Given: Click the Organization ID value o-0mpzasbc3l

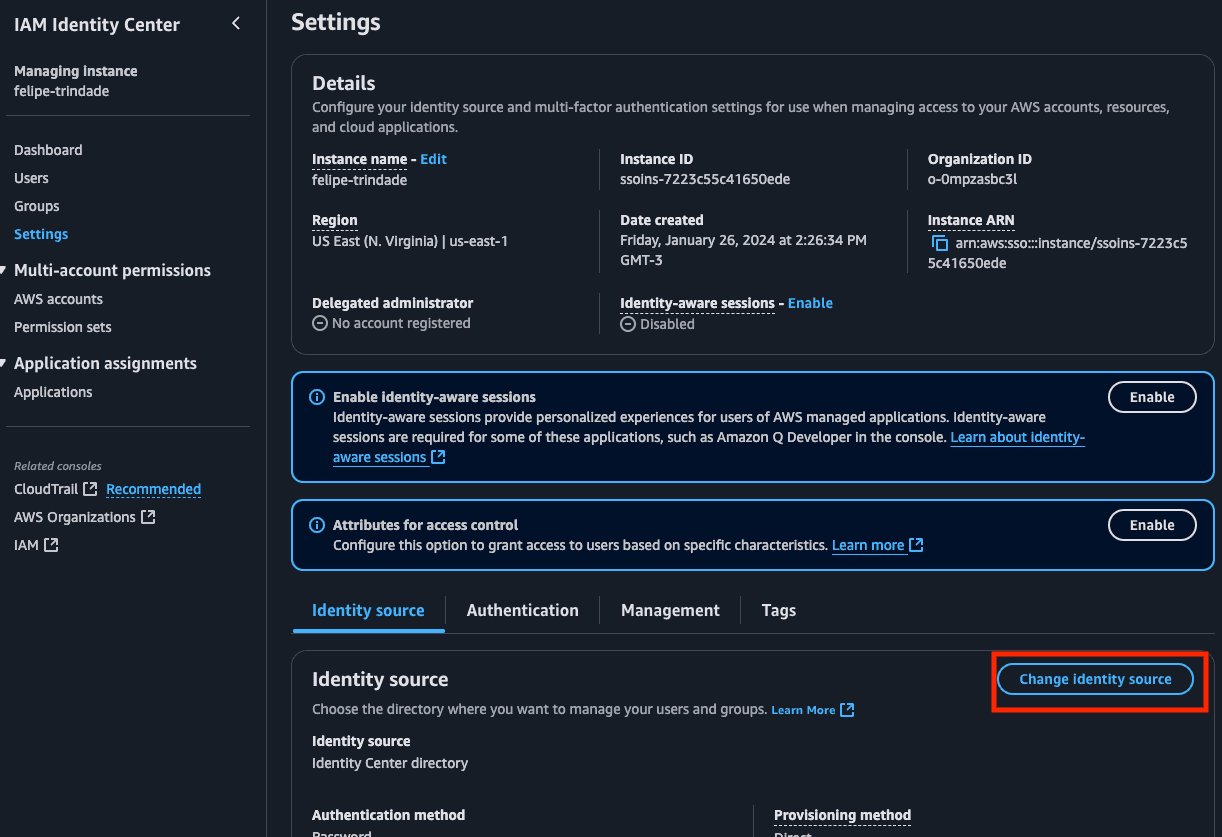Looking at the screenshot, I should click(972, 180).
